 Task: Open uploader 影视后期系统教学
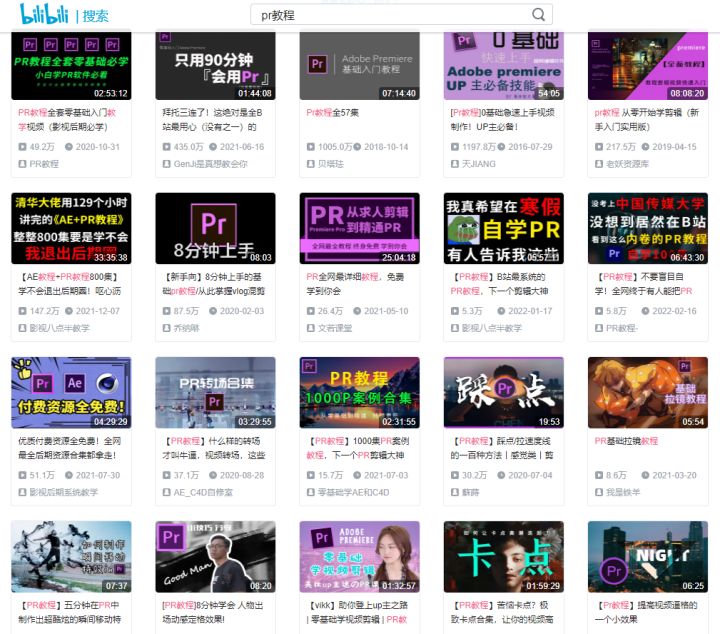coord(64,493)
